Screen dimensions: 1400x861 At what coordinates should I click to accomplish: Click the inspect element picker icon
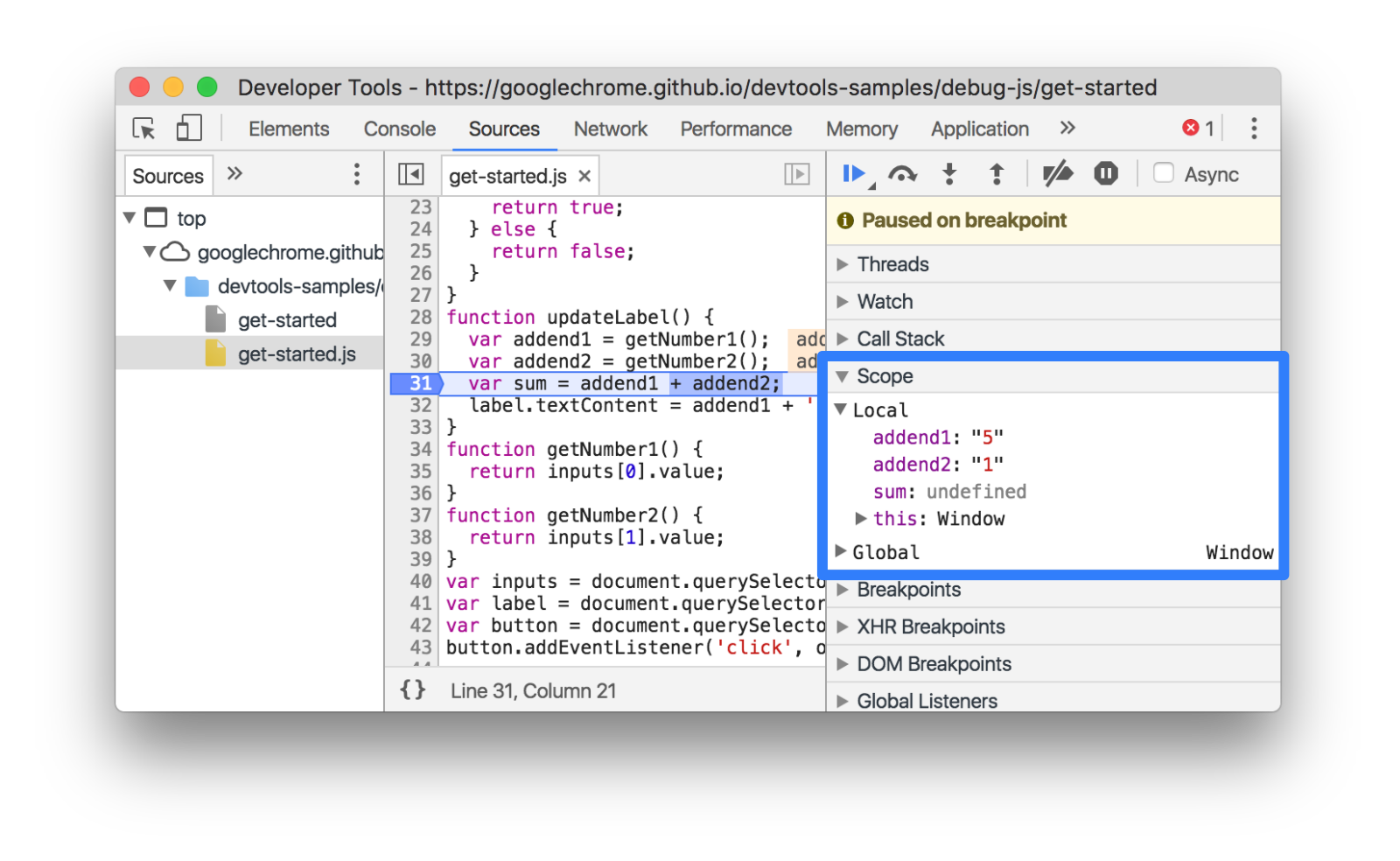[x=143, y=129]
